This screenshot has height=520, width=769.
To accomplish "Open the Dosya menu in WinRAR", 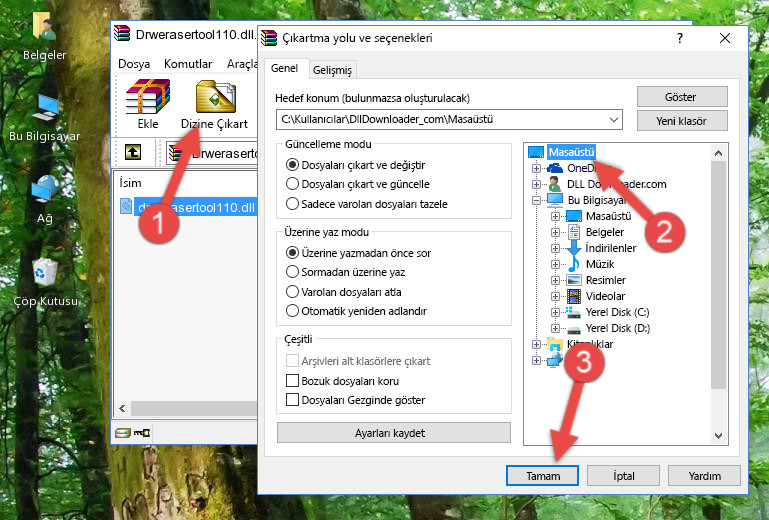I will click(x=134, y=64).
